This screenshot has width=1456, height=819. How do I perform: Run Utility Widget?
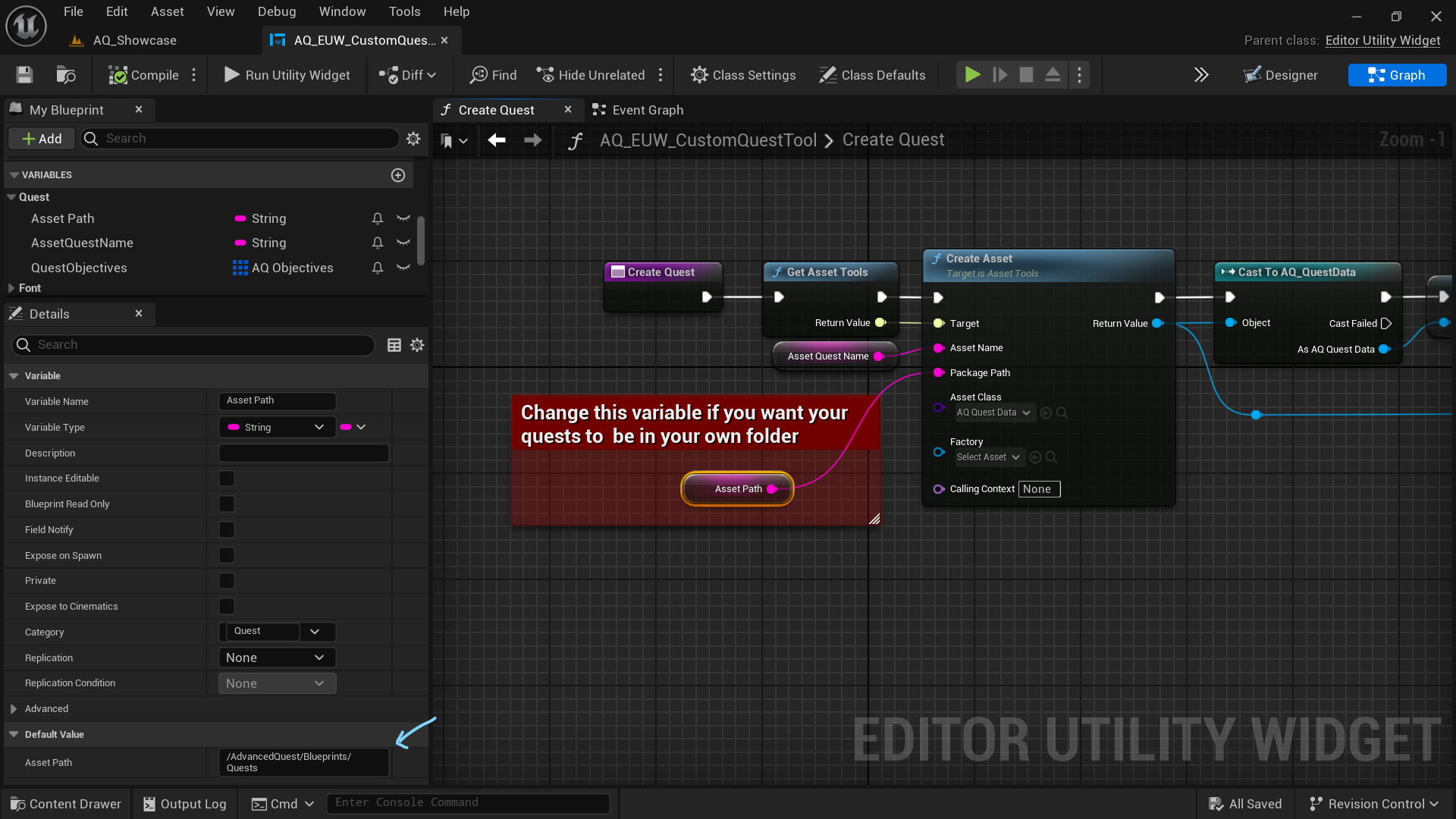tap(287, 75)
